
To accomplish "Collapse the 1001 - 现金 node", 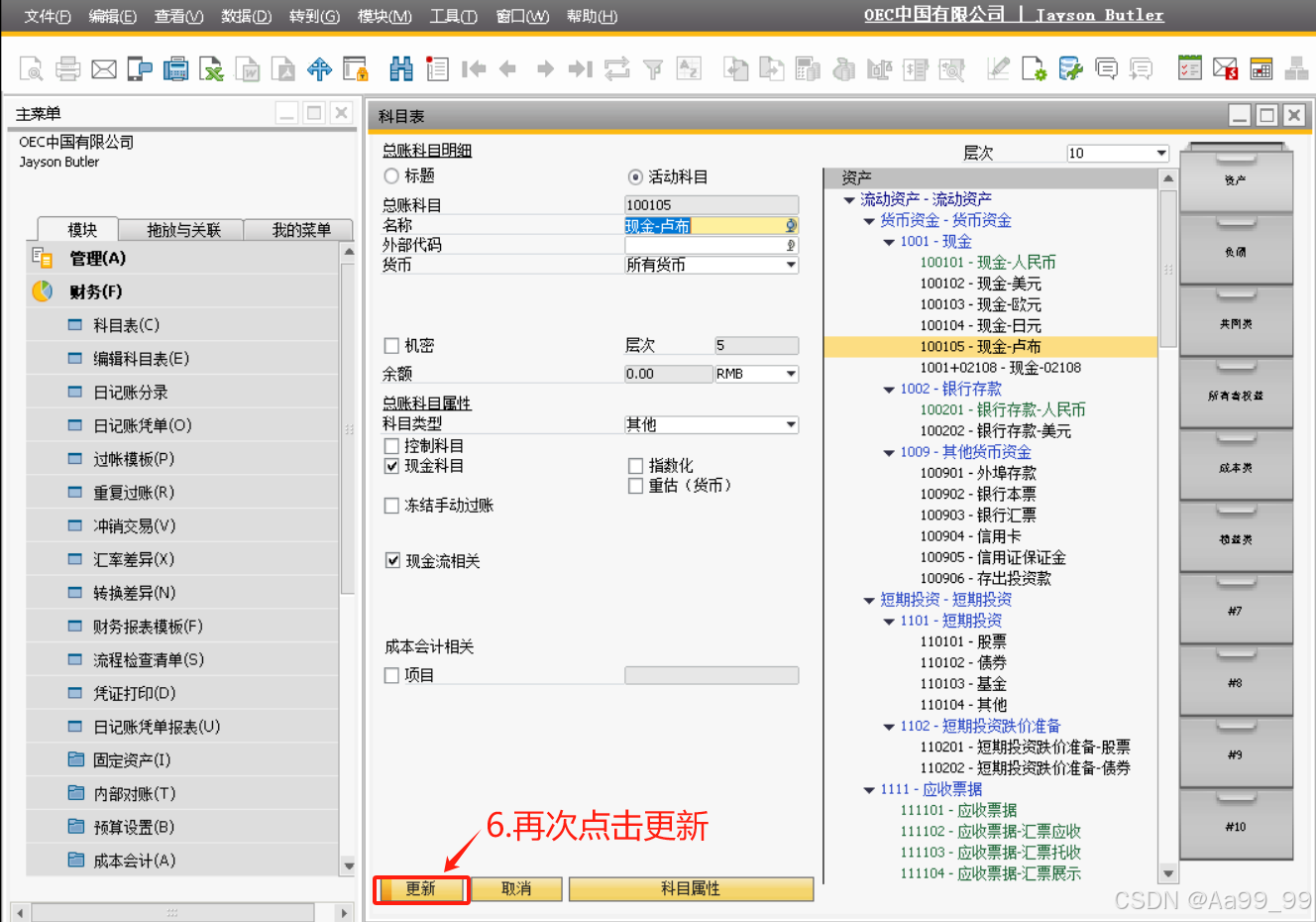I will point(889,242).
